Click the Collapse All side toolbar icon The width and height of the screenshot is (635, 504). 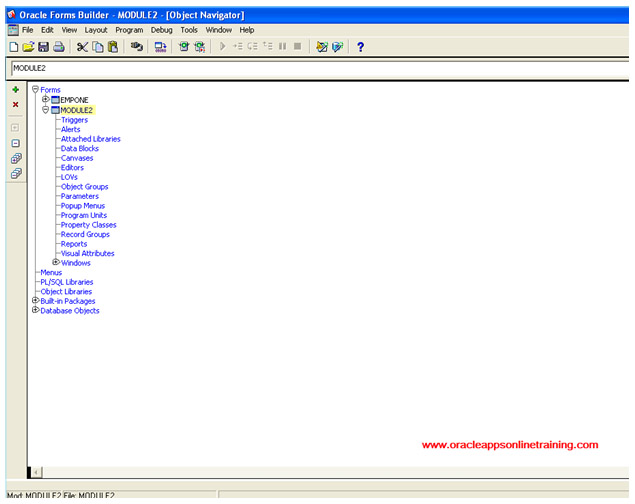pos(16,174)
